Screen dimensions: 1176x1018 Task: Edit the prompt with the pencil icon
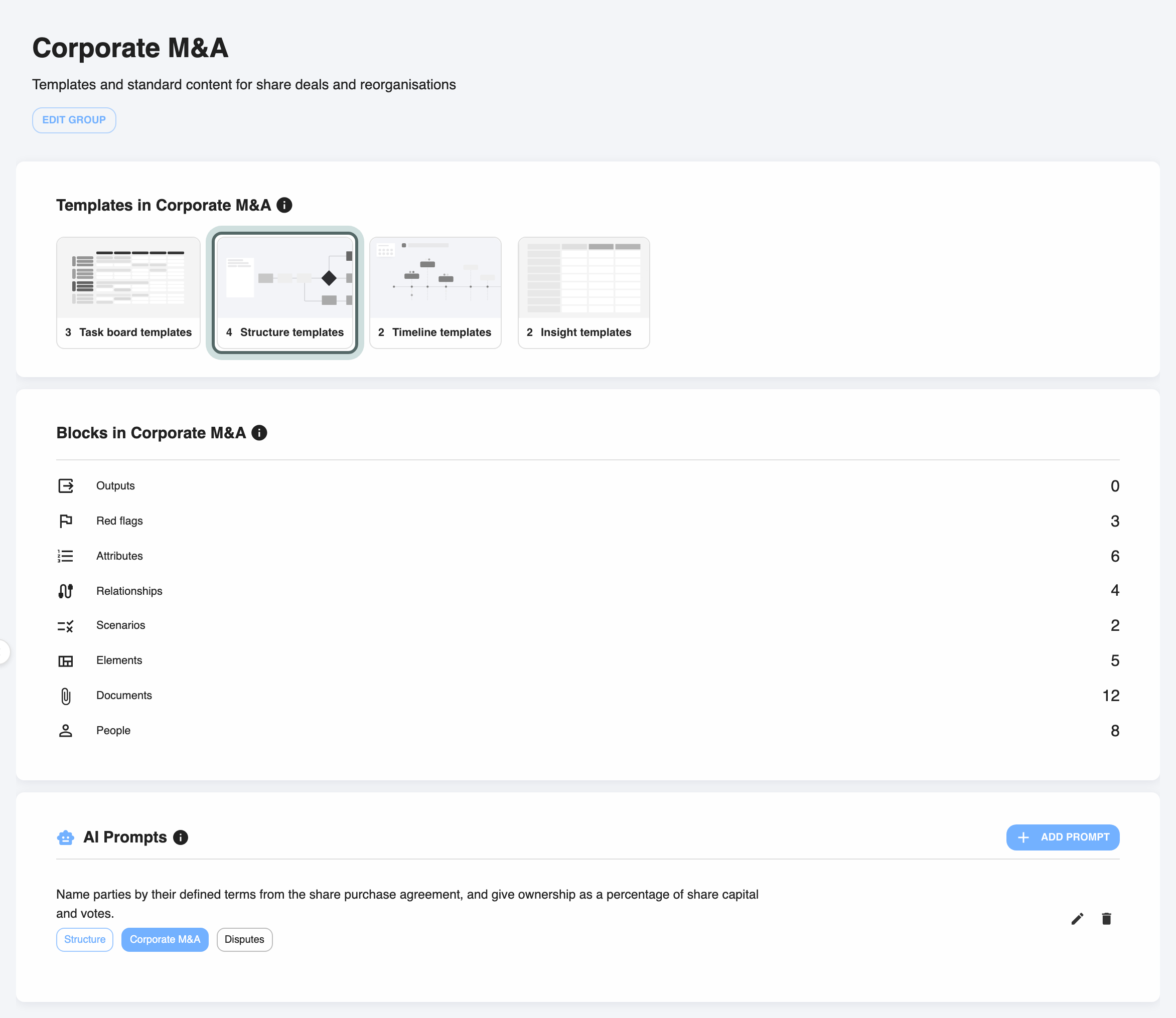tap(1077, 919)
